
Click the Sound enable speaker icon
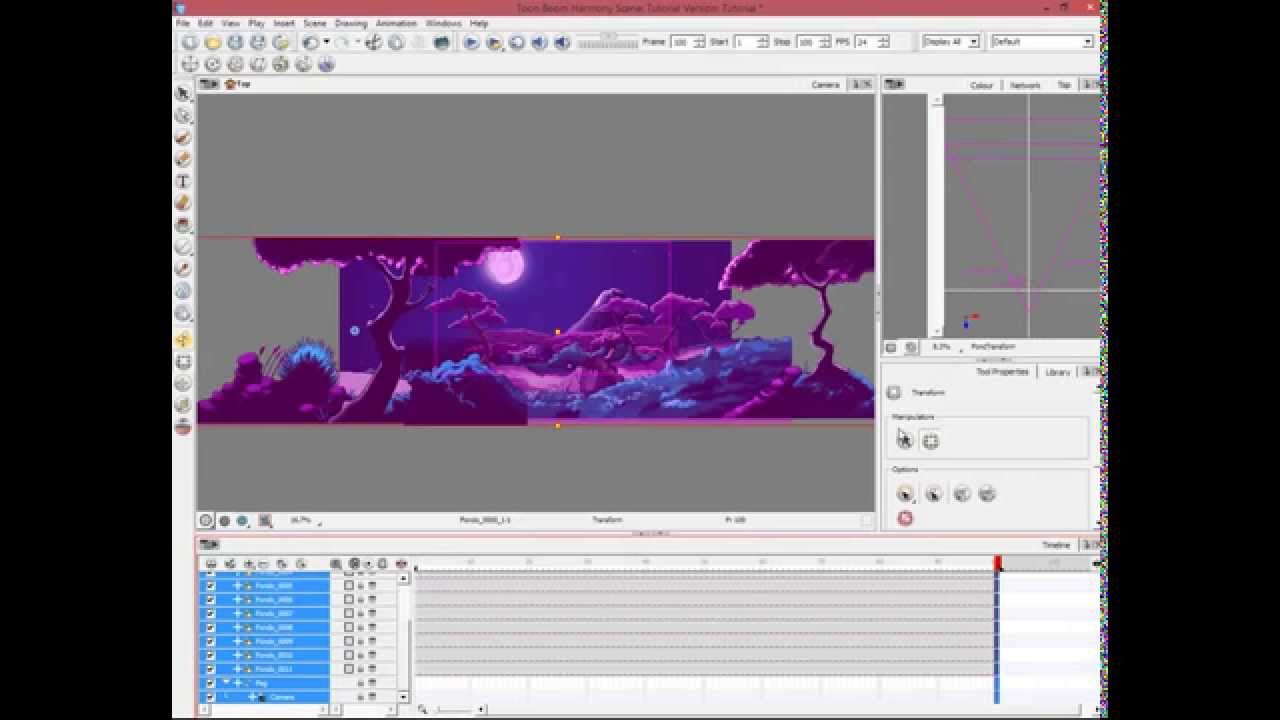(540, 42)
